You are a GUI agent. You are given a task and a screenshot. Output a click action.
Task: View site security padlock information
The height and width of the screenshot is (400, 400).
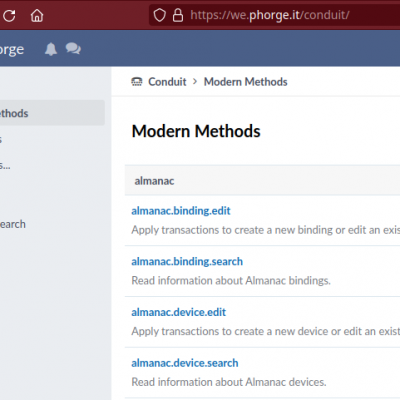[178, 15]
